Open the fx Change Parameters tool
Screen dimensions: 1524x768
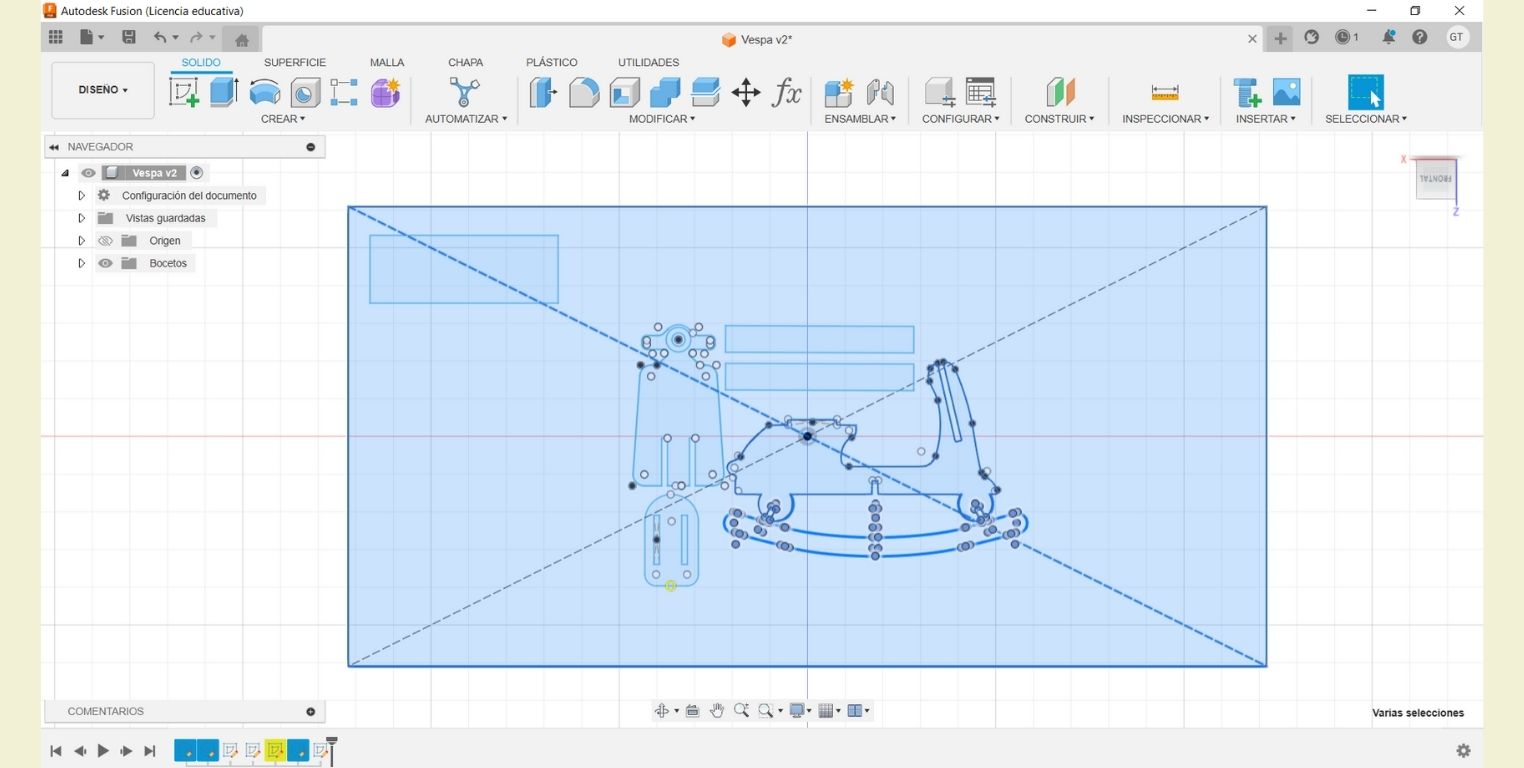click(787, 93)
